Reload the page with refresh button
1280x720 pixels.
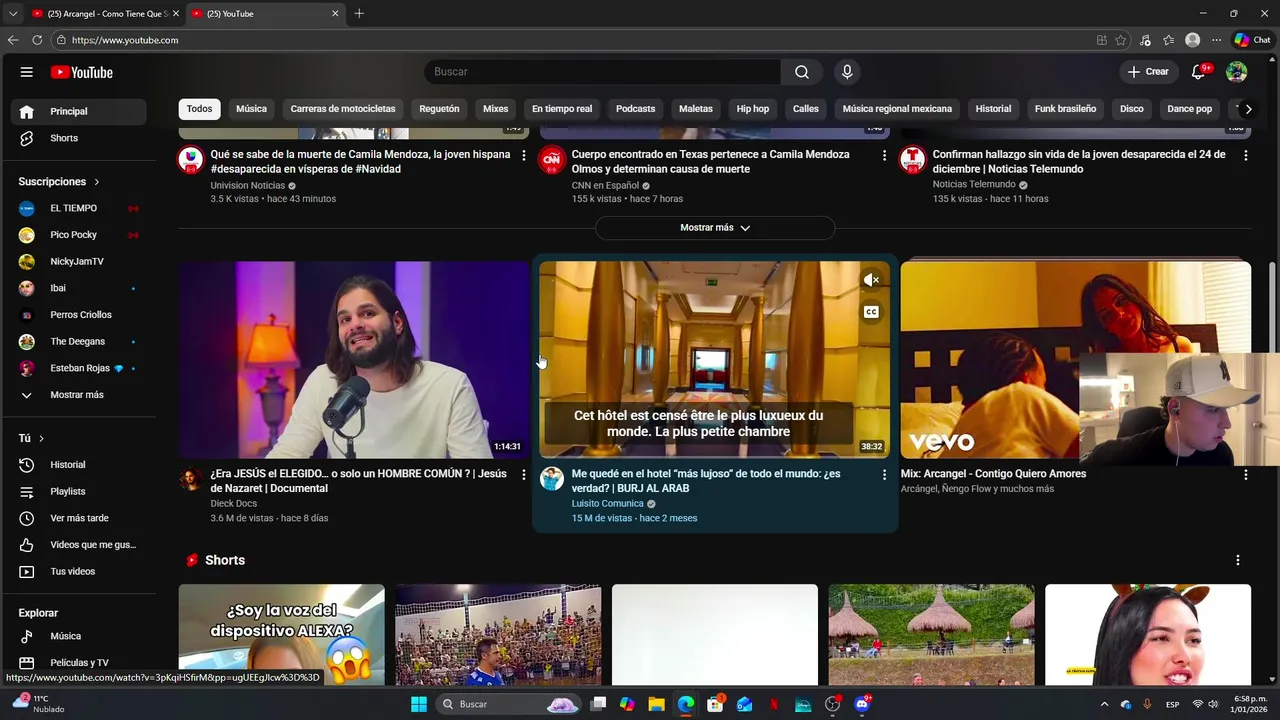pyautogui.click(x=37, y=40)
